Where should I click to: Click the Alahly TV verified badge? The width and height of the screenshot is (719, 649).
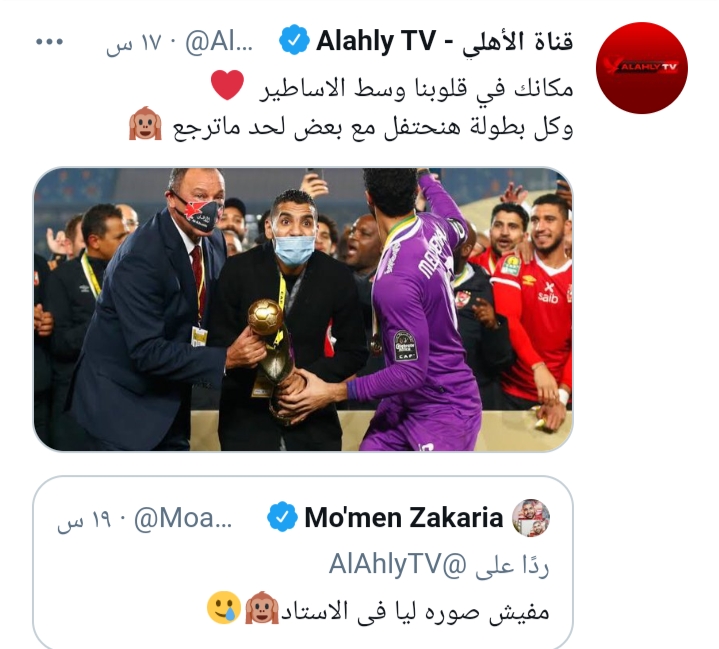pyautogui.click(x=294, y=41)
